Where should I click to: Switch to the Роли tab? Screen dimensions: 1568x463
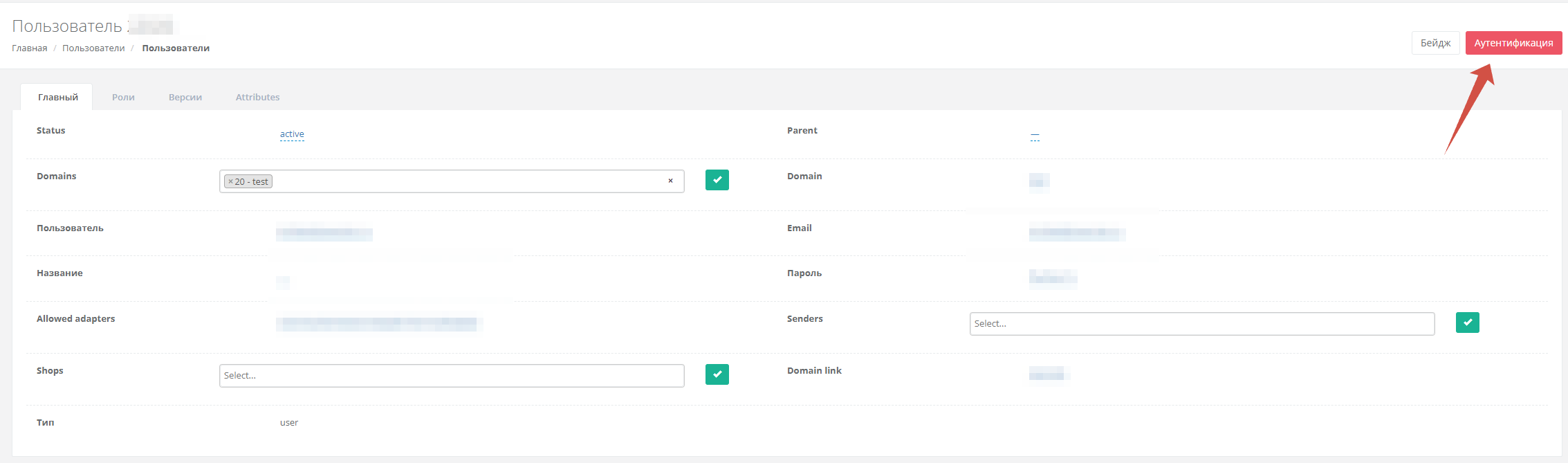pyautogui.click(x=123, y=97)
